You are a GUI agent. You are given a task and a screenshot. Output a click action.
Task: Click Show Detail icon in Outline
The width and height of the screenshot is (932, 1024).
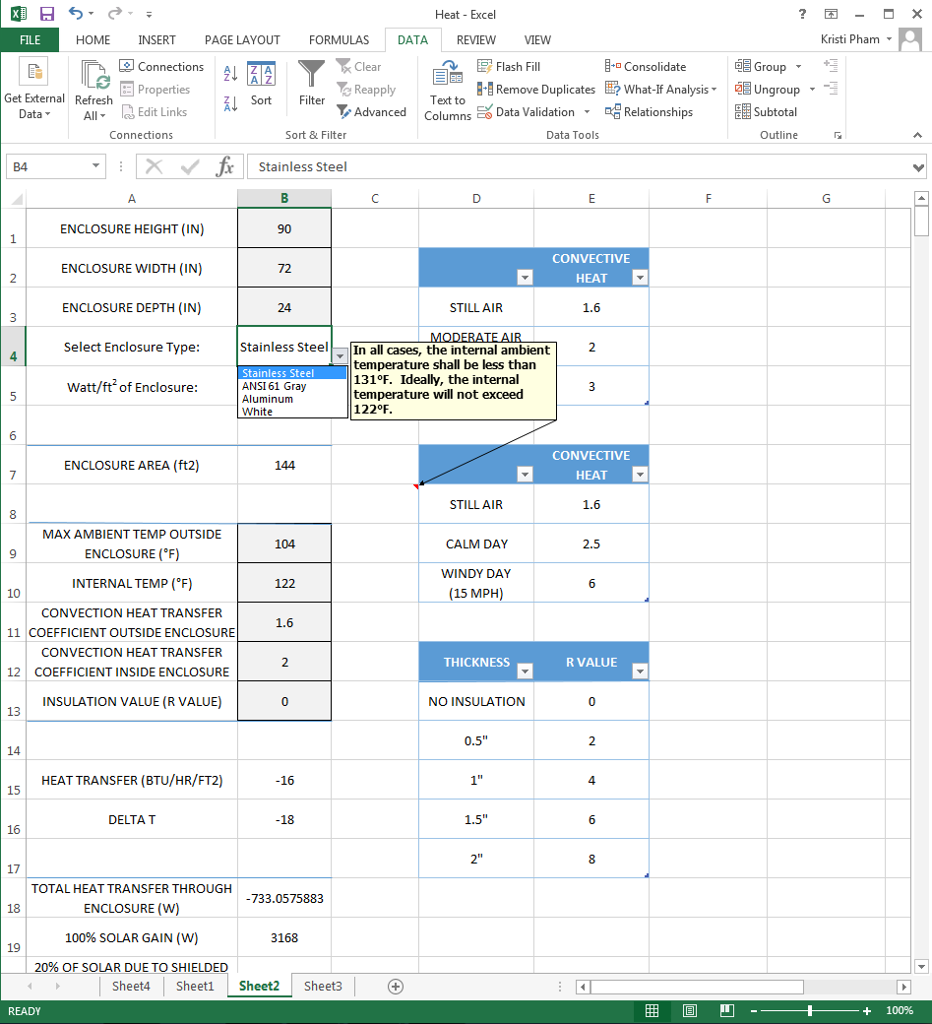tap(831, 65)
